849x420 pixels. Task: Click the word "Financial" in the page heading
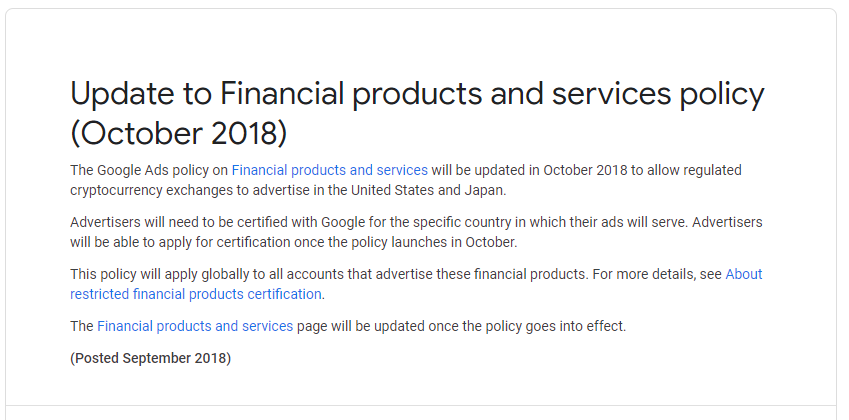[282, 94]
